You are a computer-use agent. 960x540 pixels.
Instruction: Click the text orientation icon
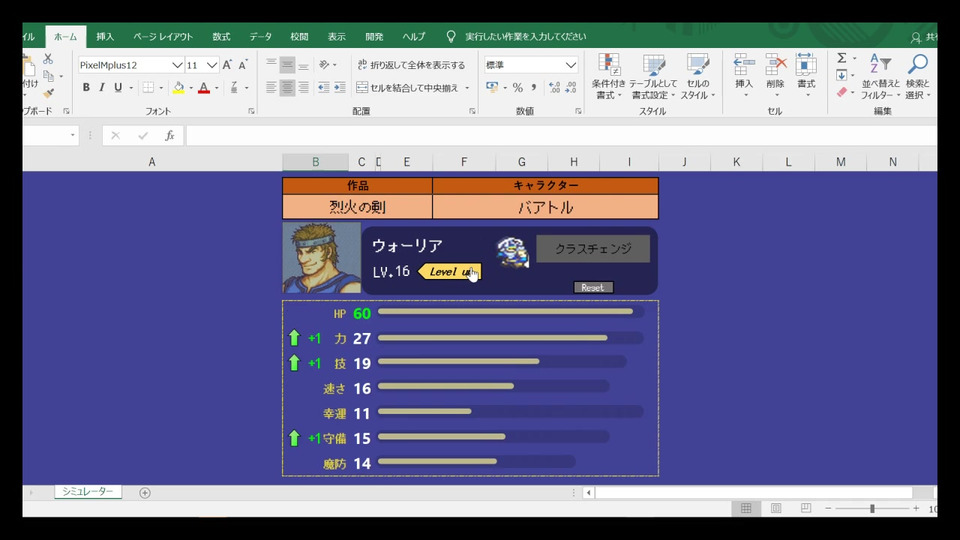324,65
